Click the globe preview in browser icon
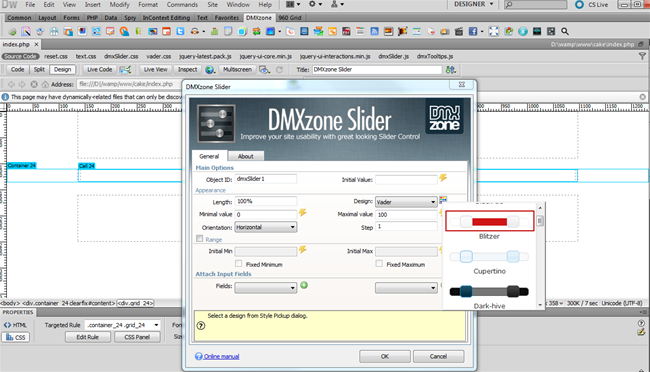The height and width of the screenshot is (372, 650). 210,70
